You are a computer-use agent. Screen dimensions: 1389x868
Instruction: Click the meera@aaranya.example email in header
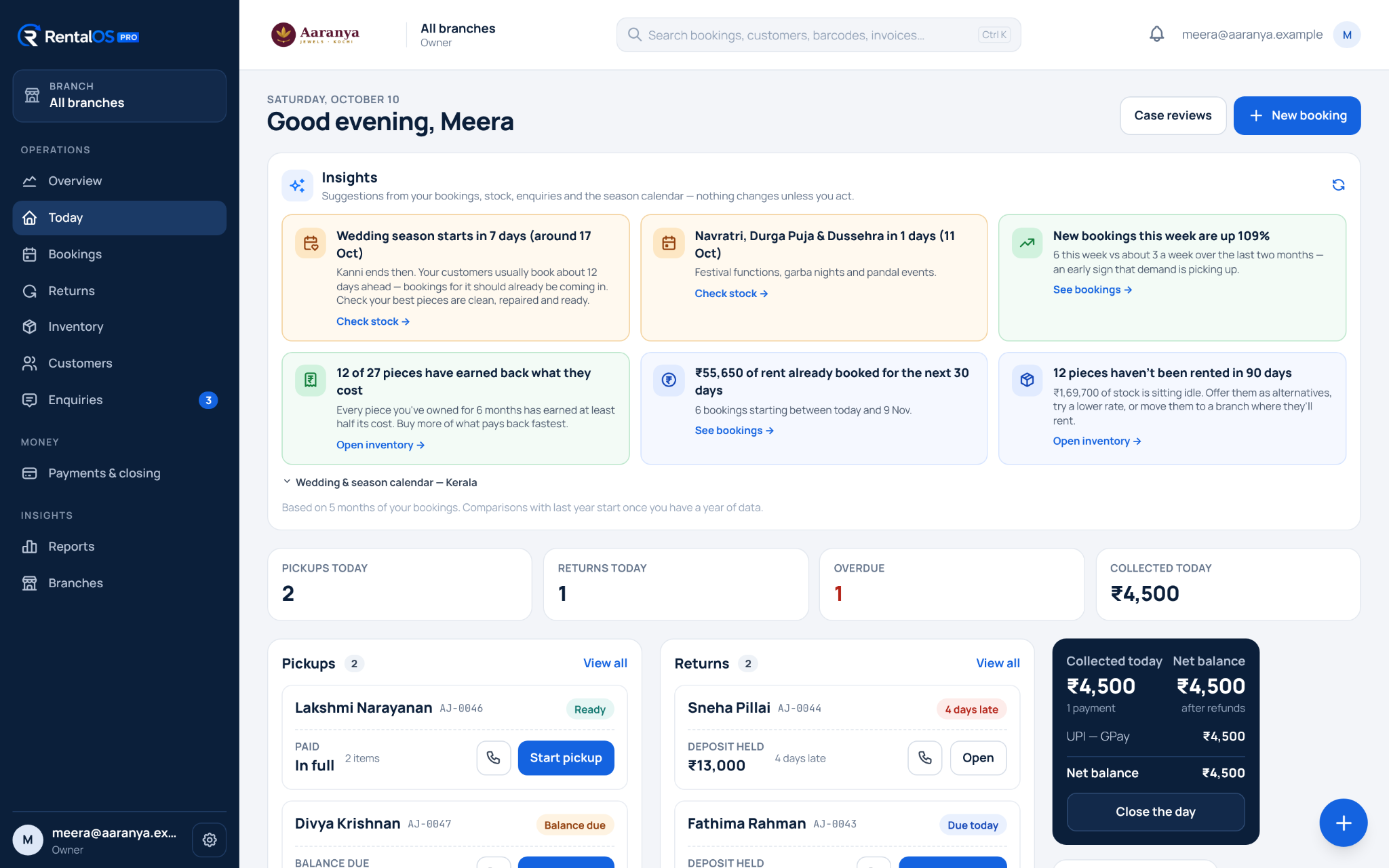click(x=1252, y=35)
